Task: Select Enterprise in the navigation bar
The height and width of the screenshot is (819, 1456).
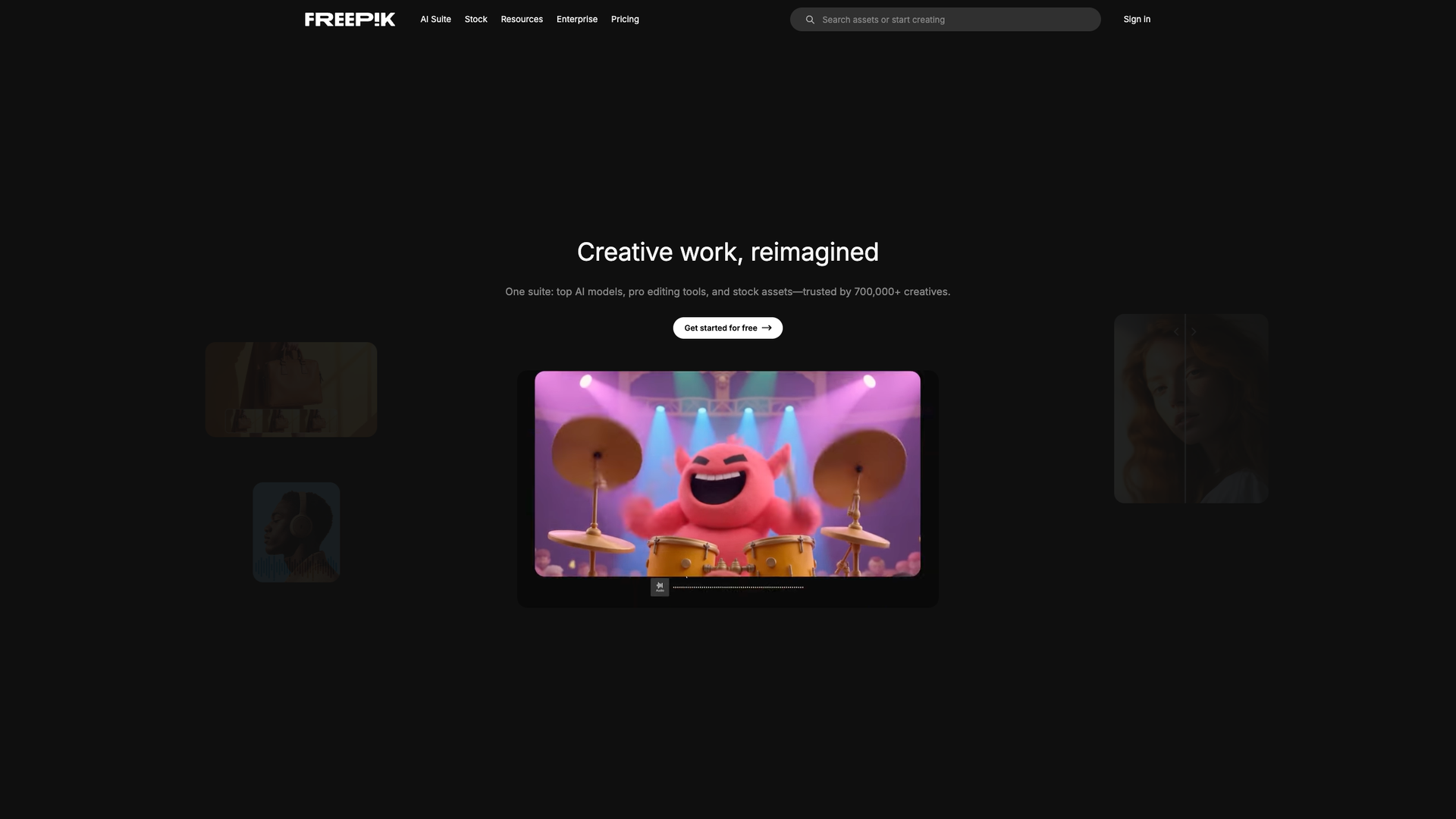Action: (577, 19)
